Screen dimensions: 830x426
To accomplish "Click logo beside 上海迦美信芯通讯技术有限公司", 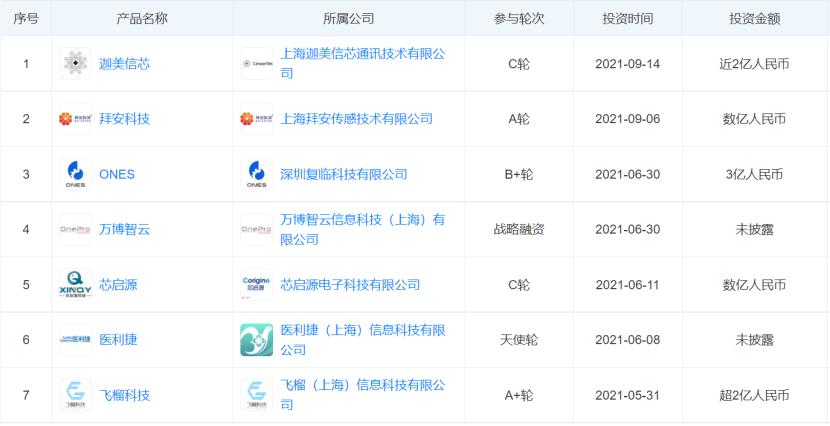I will tap(257, 64).
